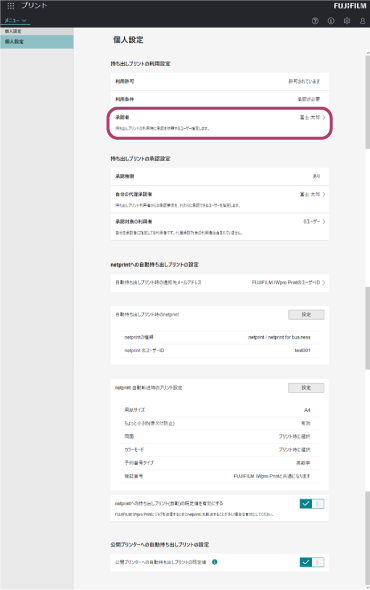Viewport: 370px width, 590px height.
Task: Click 'FUJIFILM IWpro Printと共通になります' value
Action: 272,476
